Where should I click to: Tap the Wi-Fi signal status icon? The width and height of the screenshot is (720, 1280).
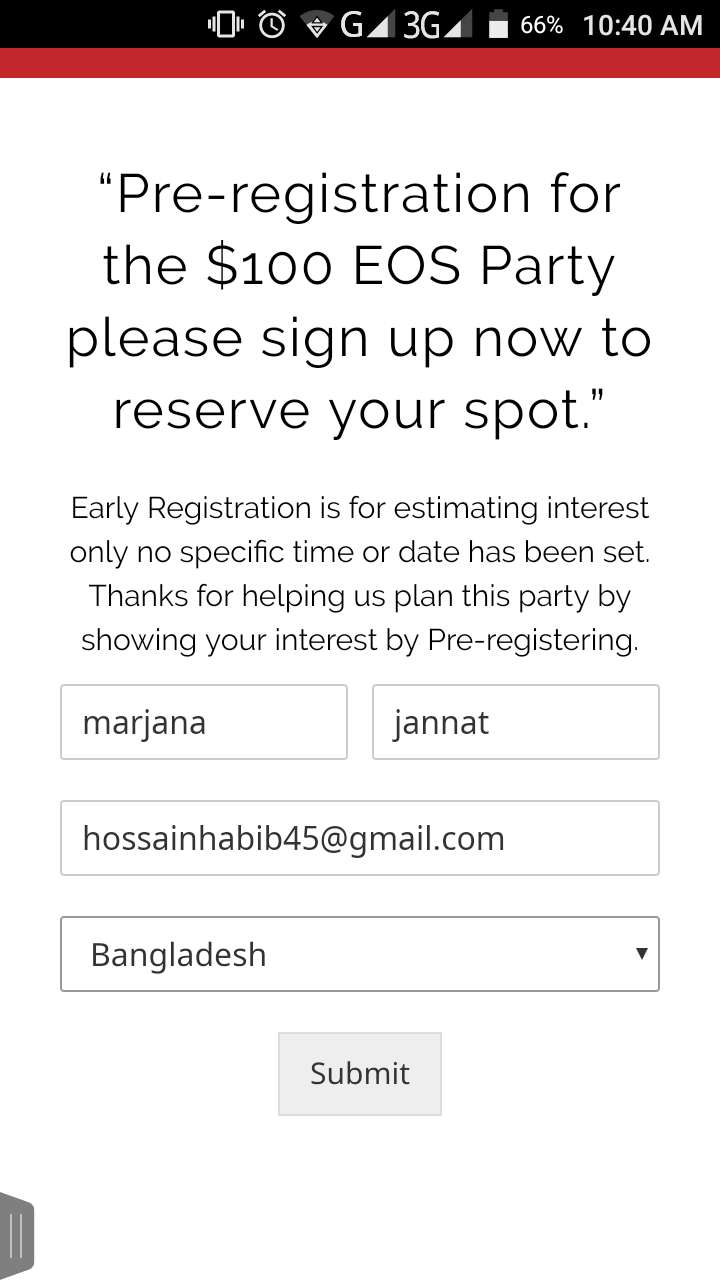pyautogui.click(x=316, y=25)
